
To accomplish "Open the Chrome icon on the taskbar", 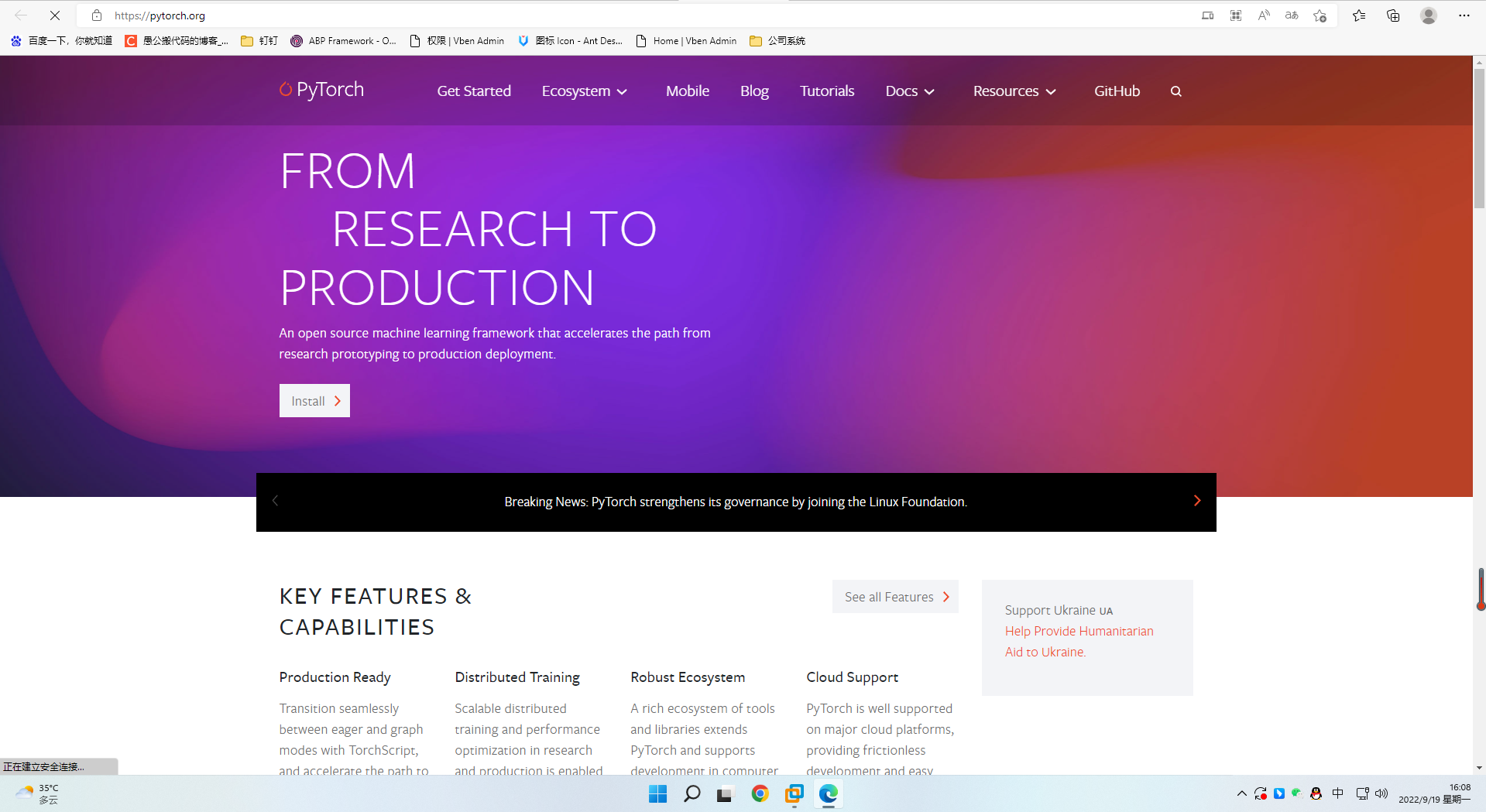I will 760,793.
